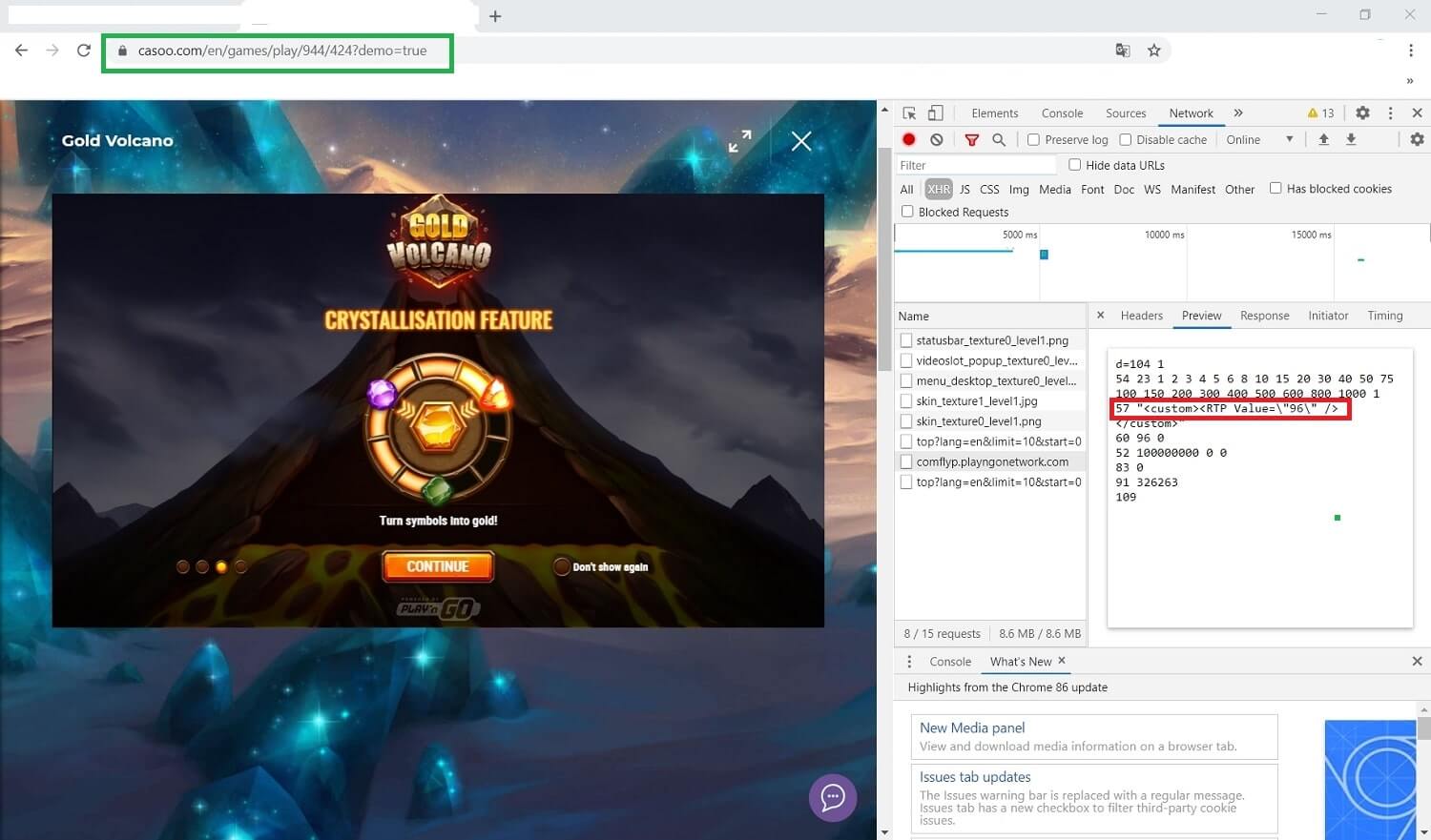Viewport: 1431px width, 840px height.
Task: Click the address bar URL
Action: [x=282, y=51]
